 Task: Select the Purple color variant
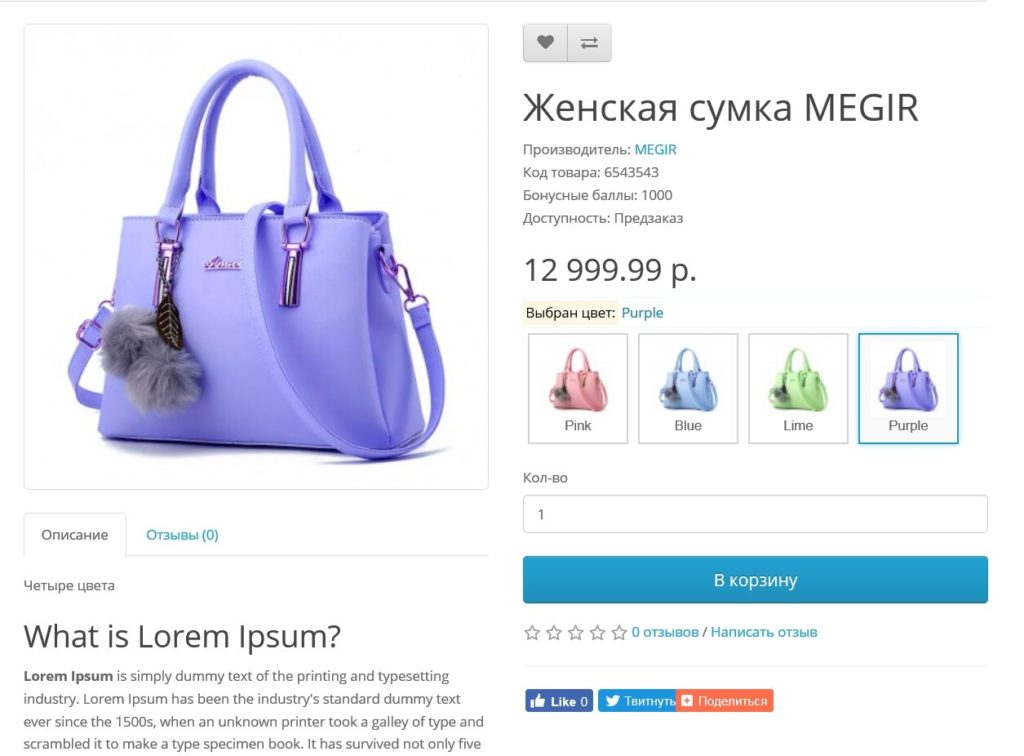[x=908, y=388]
